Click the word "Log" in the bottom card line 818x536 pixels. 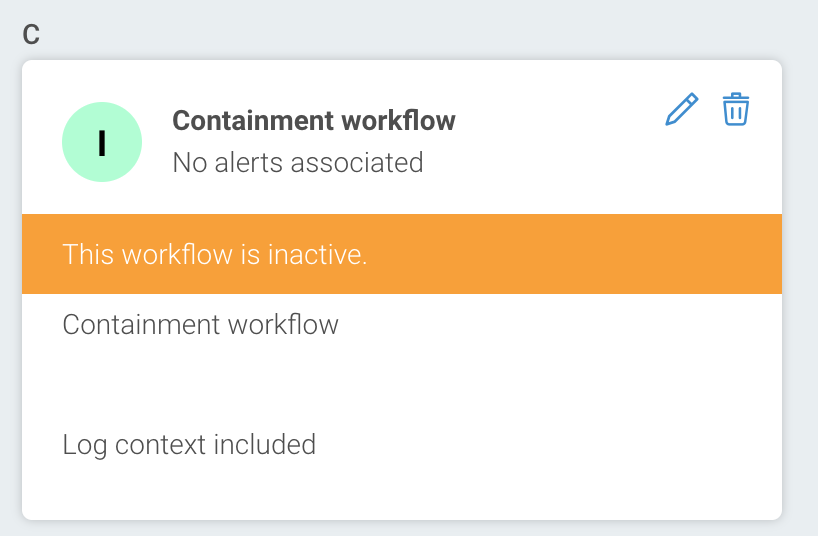coord(84,444)
